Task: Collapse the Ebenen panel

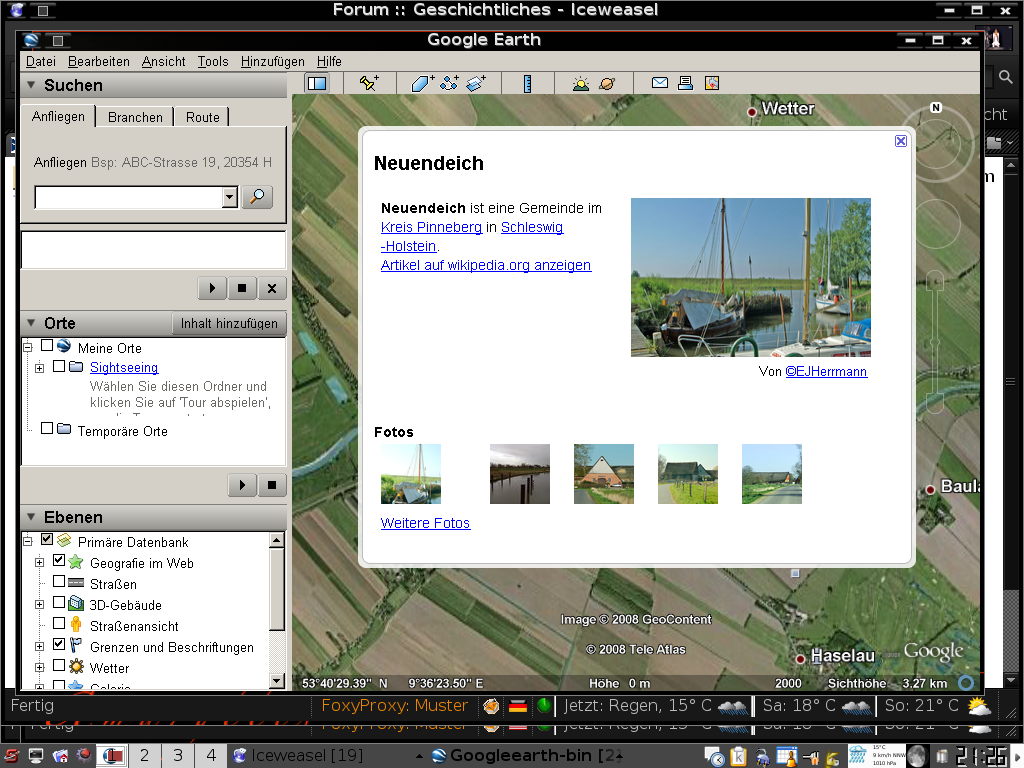Action: click(32, 517)
